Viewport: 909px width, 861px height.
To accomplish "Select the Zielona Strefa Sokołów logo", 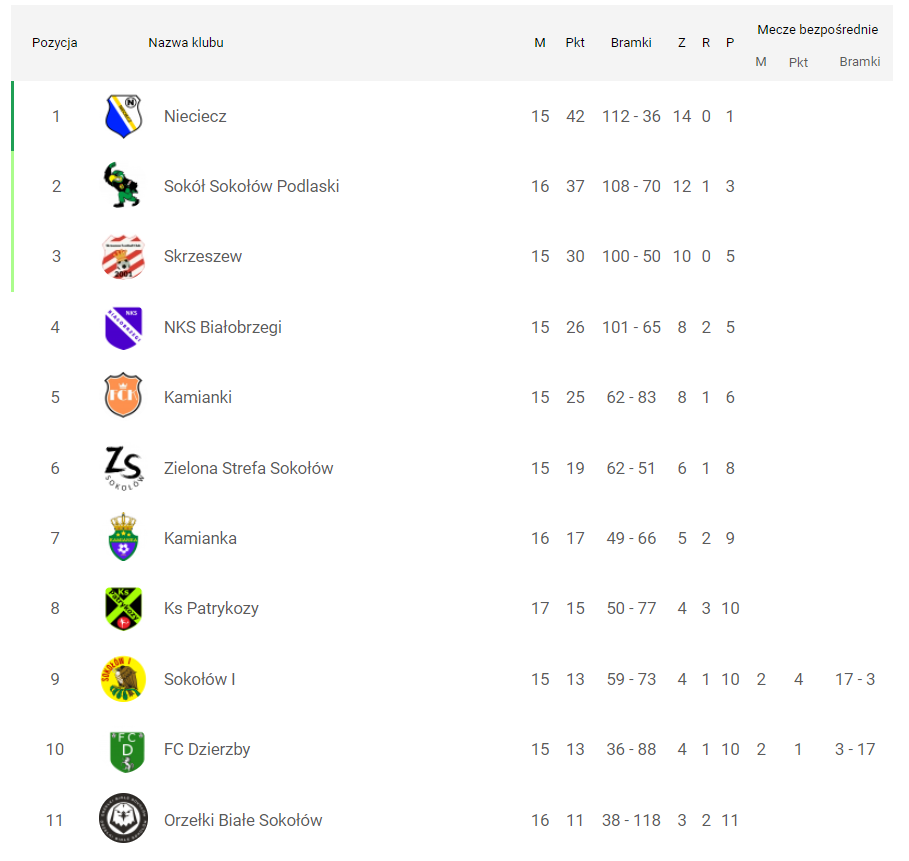I will point(124,467).
